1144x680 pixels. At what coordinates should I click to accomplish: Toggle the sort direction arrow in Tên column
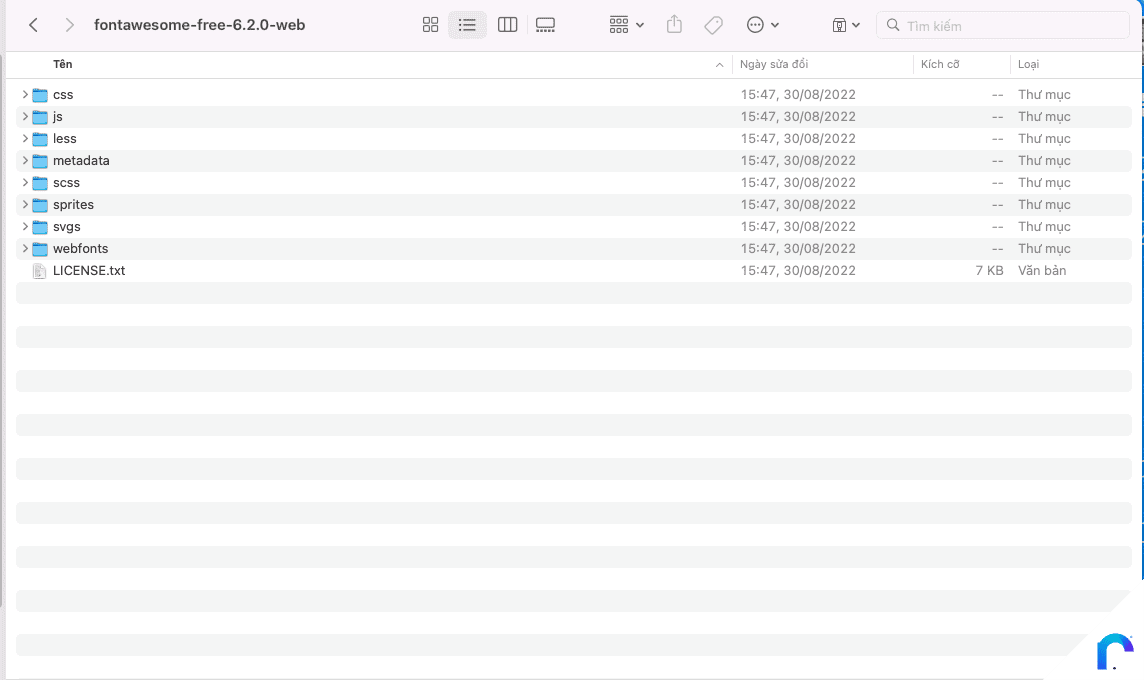point(719,65)
